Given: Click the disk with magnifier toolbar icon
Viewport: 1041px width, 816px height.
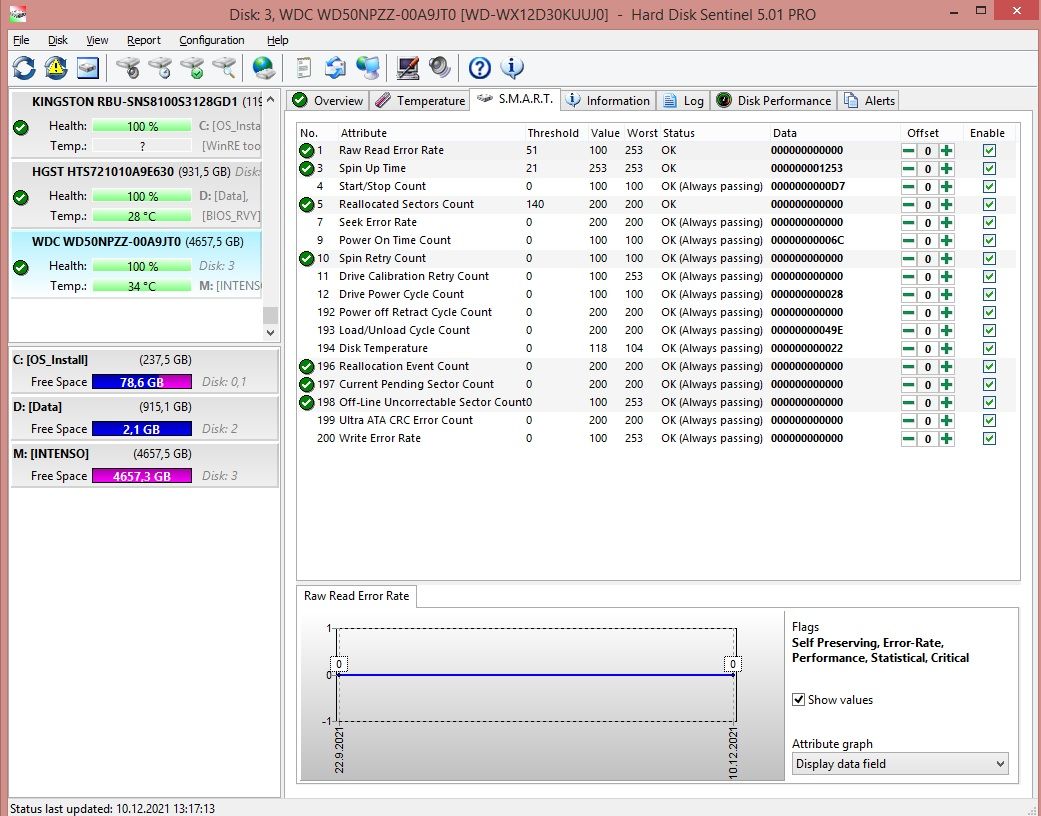Looking at the screenshot, I should point(226,68).
